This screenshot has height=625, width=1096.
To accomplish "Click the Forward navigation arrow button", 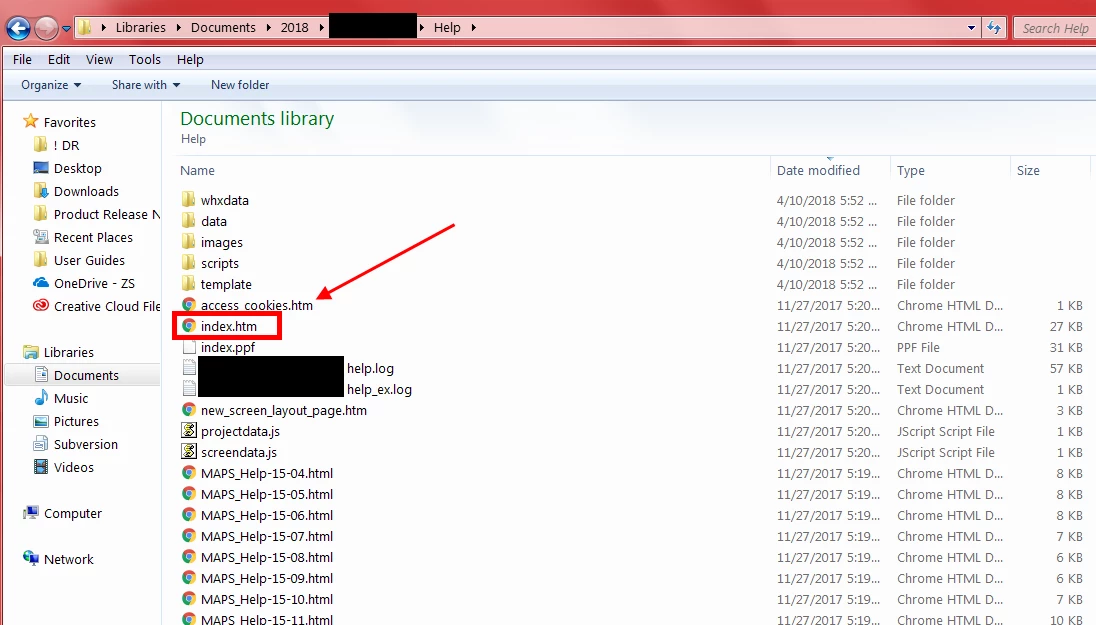I will pos(46,28).
